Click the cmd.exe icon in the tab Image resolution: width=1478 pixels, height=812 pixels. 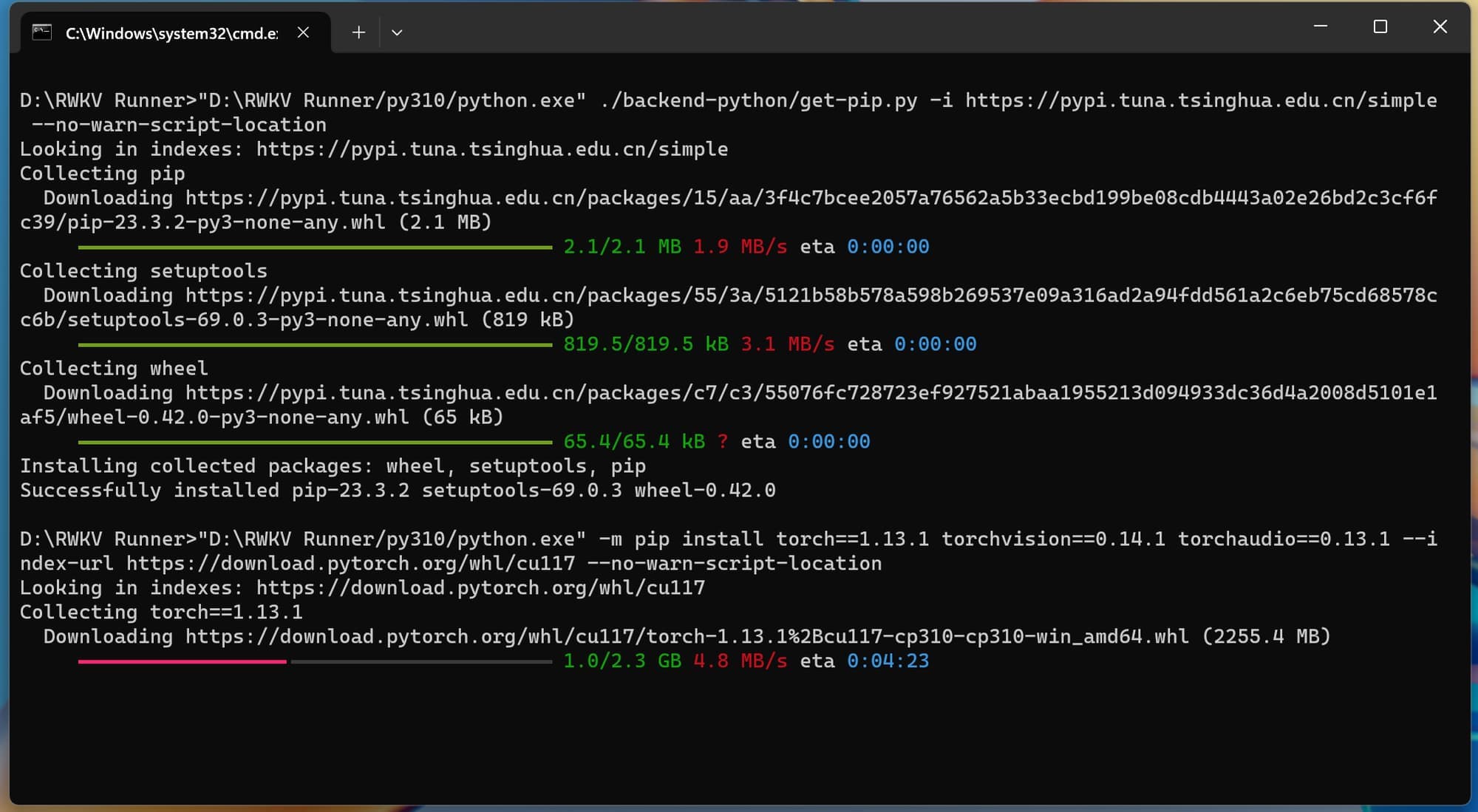point(42,33)
